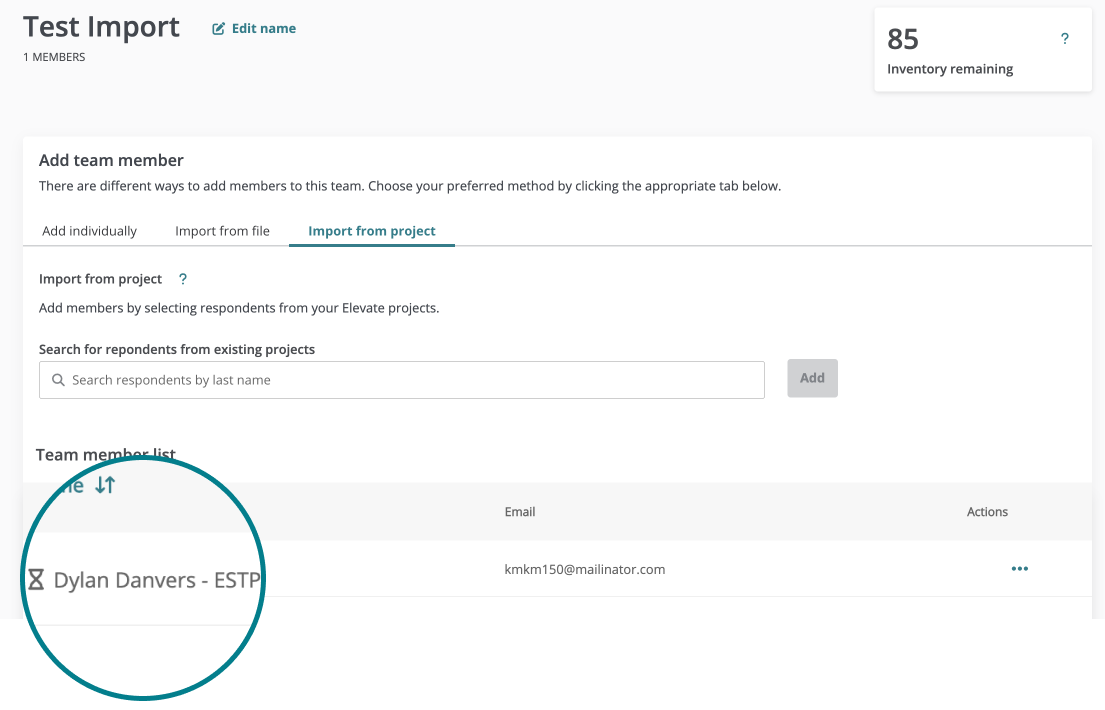Viewport: 1105px width, 710px height.
Task: Click the Add button
Action: pyautogui.click(x=812, y=378)
